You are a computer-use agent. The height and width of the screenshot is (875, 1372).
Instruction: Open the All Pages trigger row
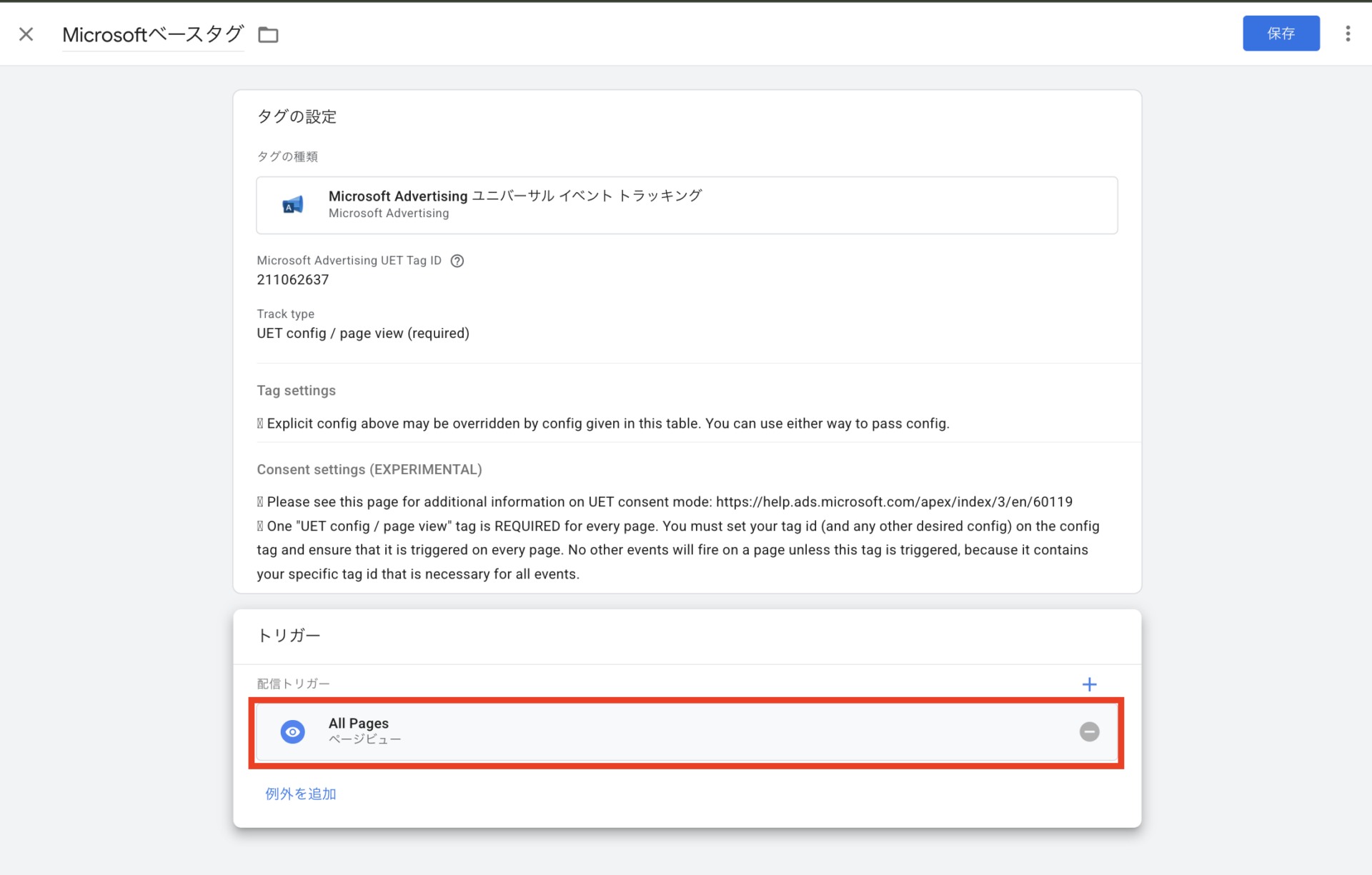(x=687, y=732)
